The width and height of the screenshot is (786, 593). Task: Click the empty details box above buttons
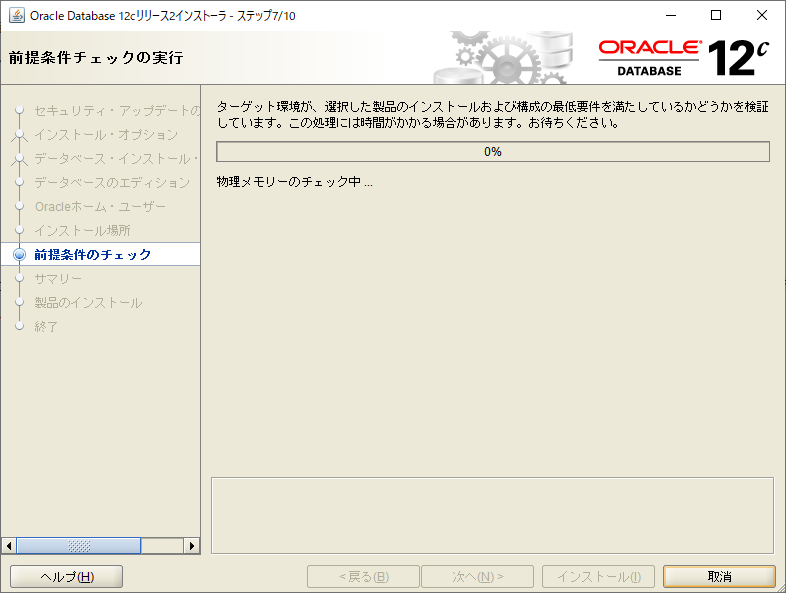click(492, 515)
